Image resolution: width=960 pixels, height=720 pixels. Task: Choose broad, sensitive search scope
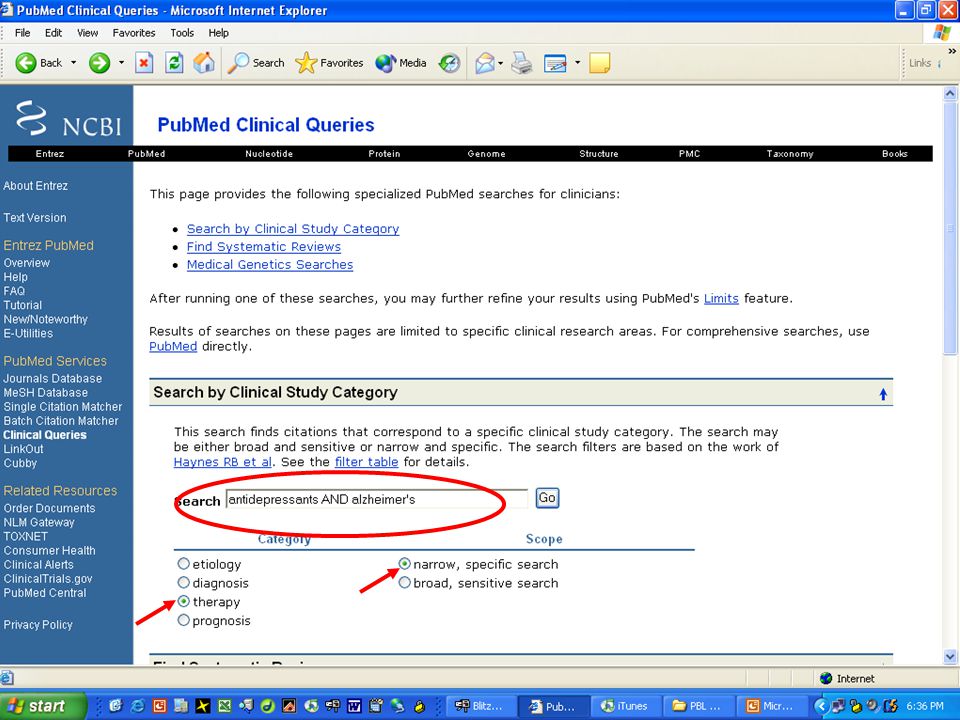pyautogui.click(x=404, y=582)
